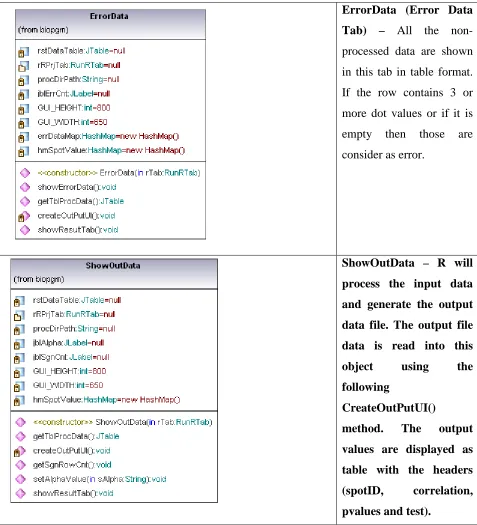Click the field icon next to errDataMap

point(23,137)
